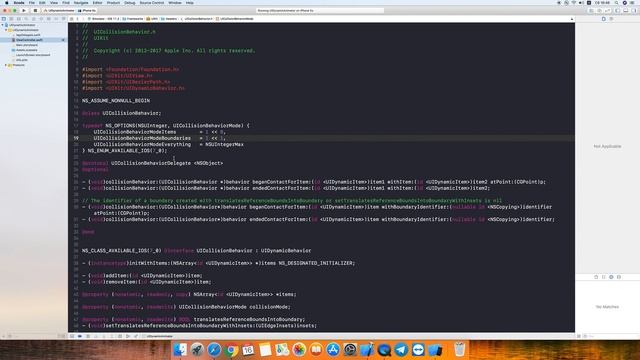Switch to the version editor mode
This screenshot has width=640, height=360.
(x=607, y=10)
